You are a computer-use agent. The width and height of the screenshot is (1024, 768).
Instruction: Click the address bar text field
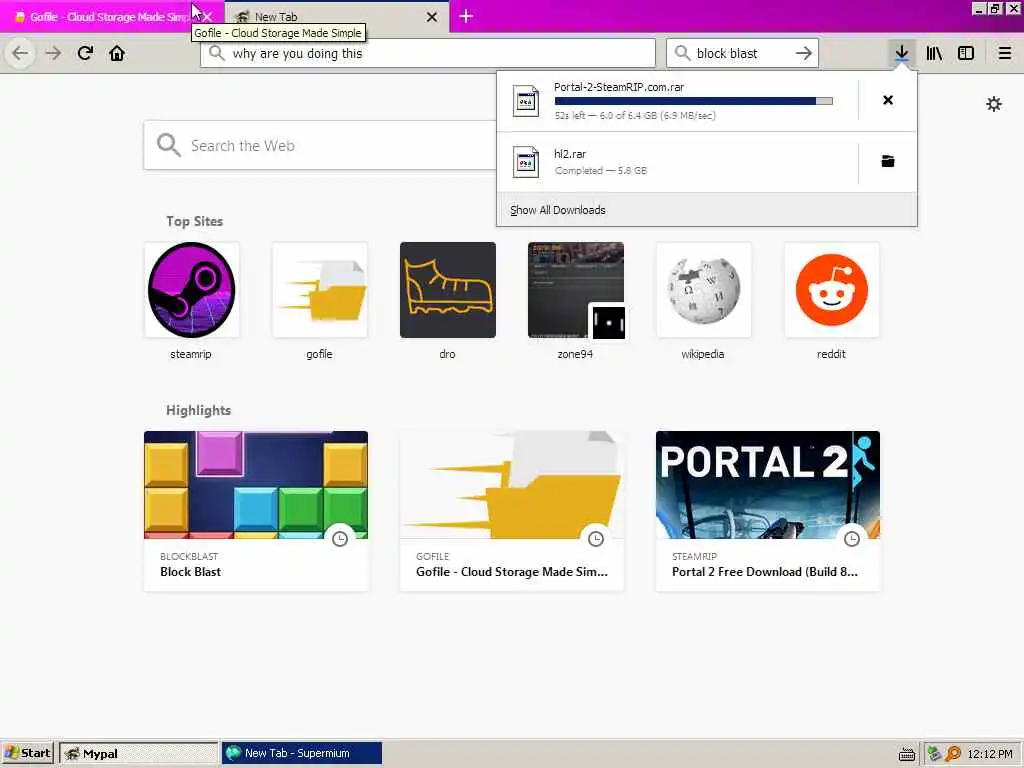pos(428,53)
